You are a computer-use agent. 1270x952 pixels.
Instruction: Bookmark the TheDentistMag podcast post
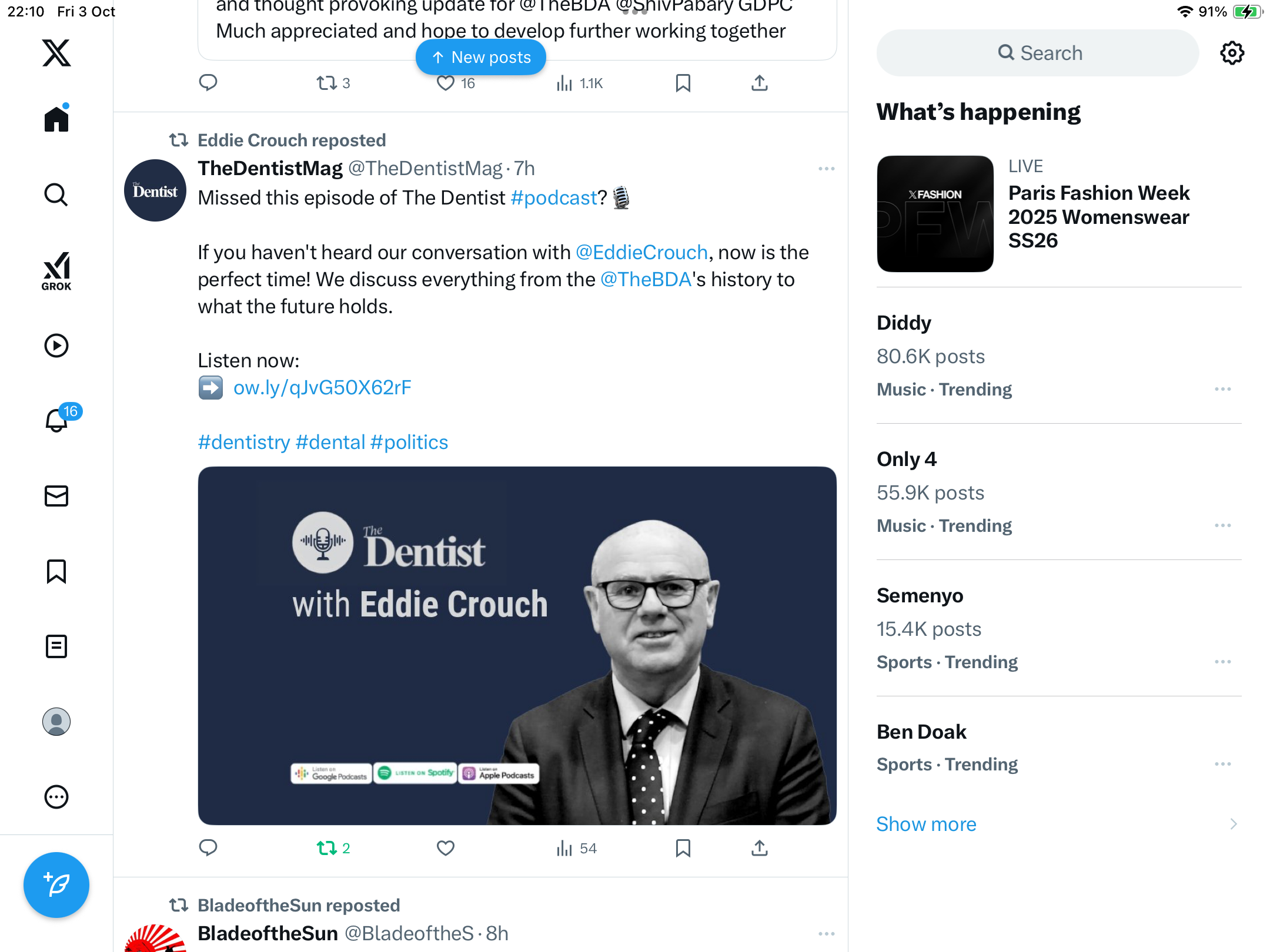point(683,848)
